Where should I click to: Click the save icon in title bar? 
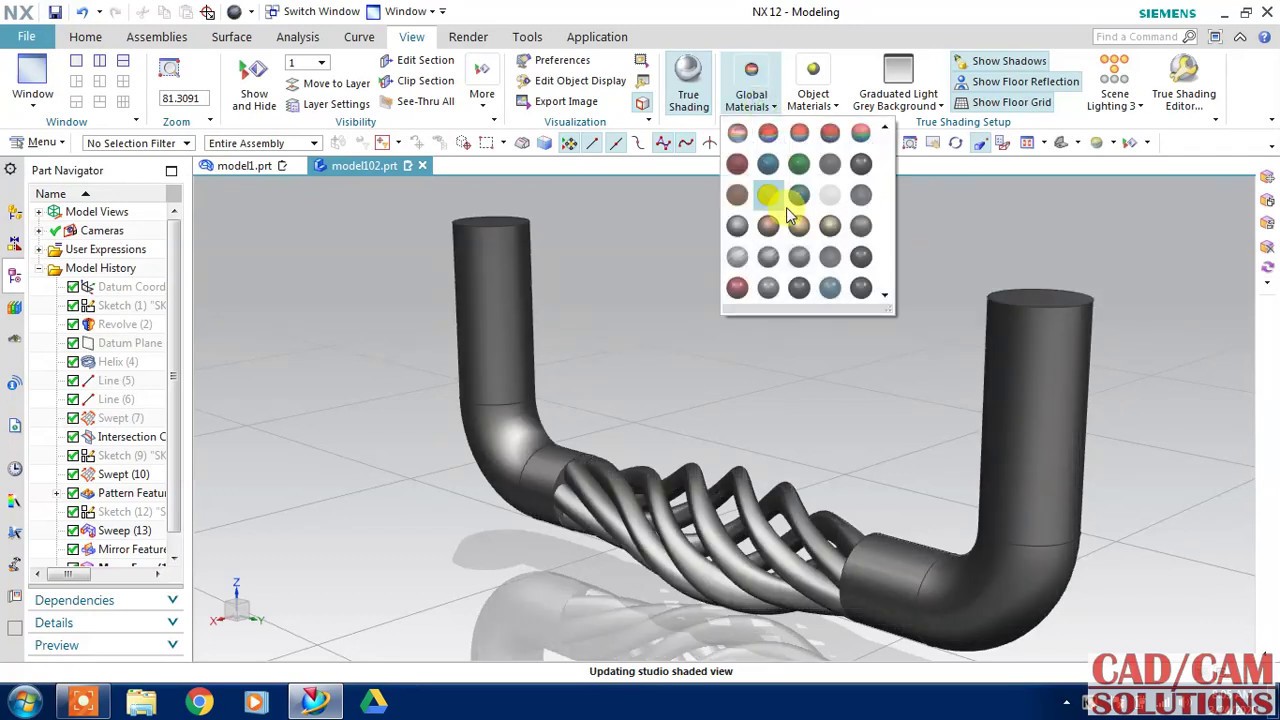[55, 12]
